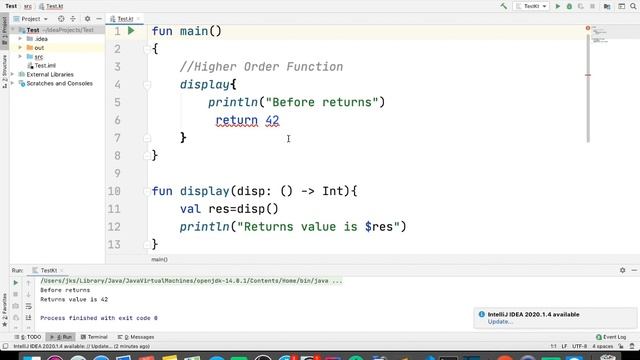
Task: Click the dump threads camera icon in Run panel
Action: pos(16,306)
